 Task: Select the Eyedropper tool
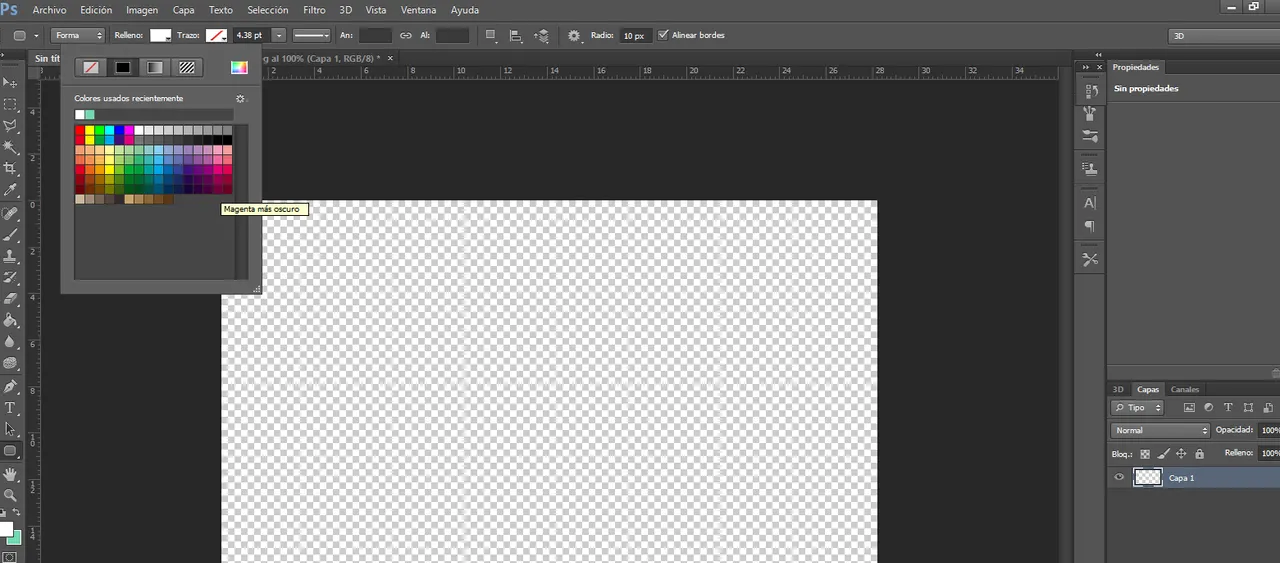tap(11, 190)
